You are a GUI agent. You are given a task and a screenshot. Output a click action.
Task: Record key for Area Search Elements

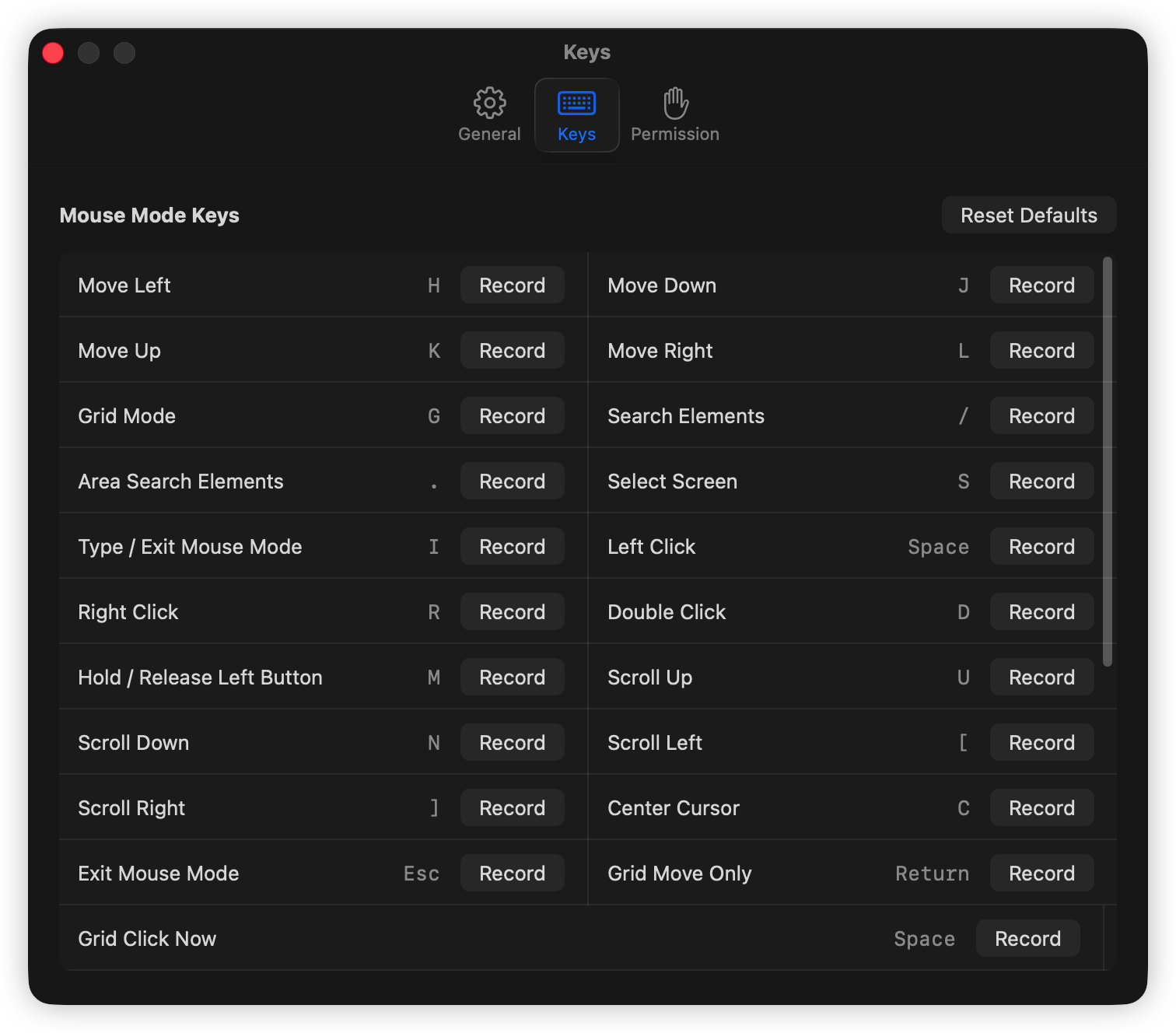click(512, 481)
